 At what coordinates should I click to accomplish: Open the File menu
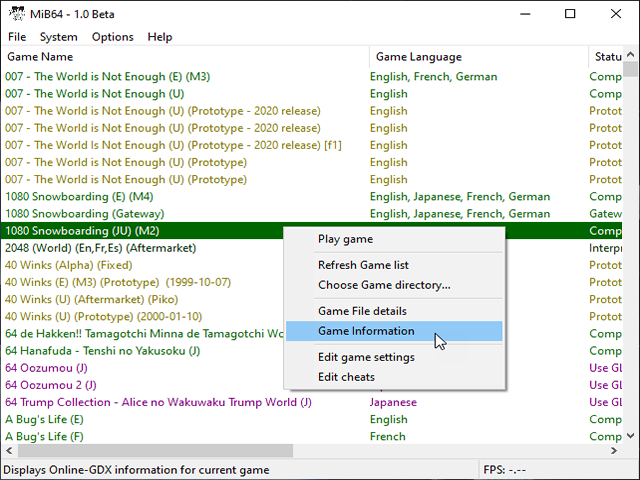(x=17, y=37)
